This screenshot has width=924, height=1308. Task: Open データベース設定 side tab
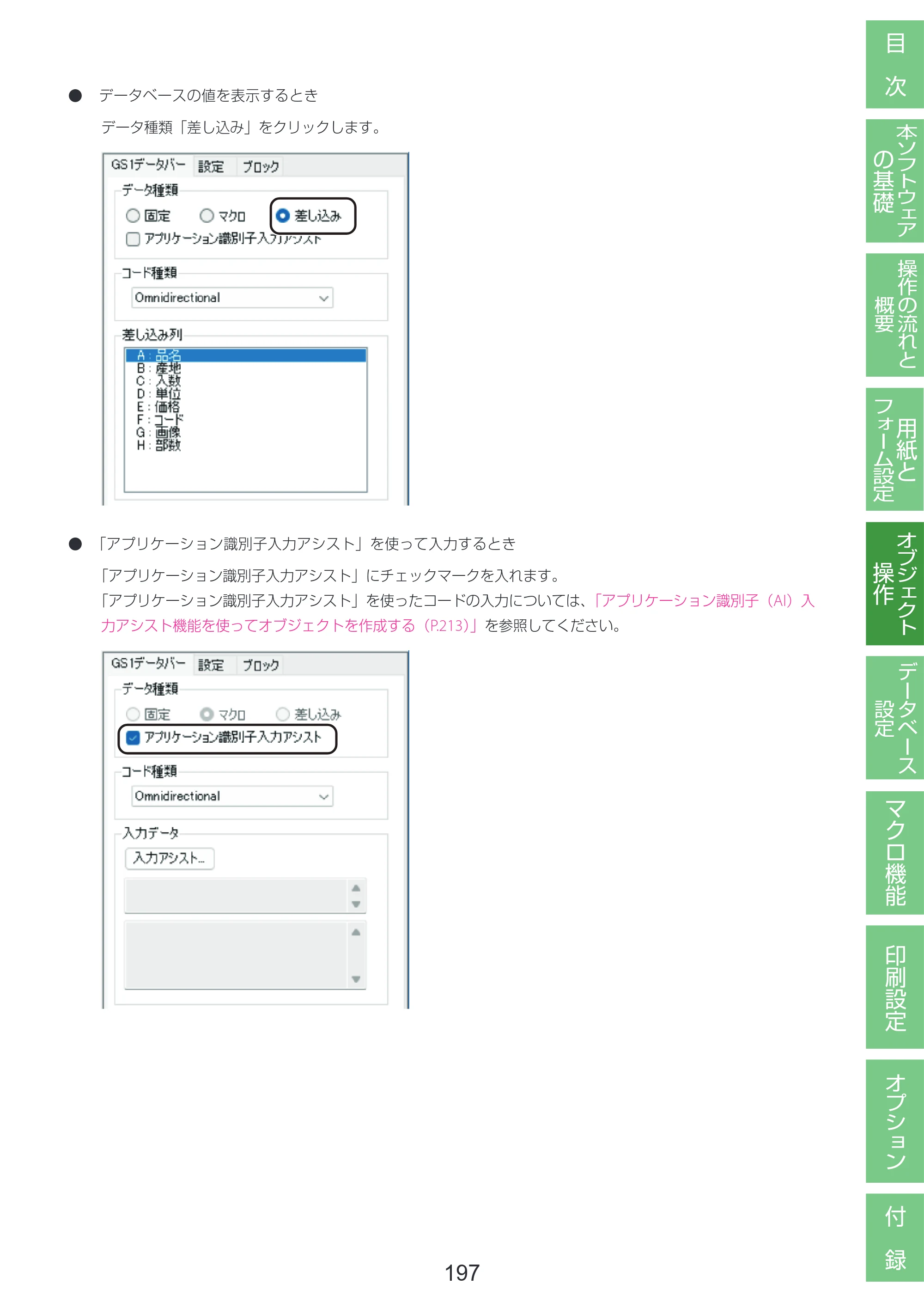895,718
